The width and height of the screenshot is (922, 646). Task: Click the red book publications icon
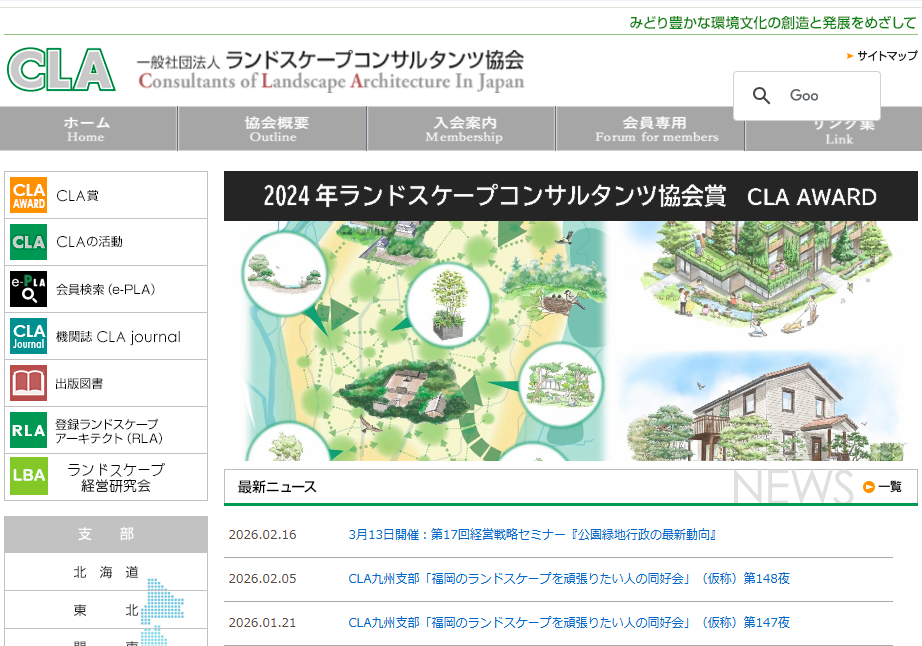click(29, 383)
